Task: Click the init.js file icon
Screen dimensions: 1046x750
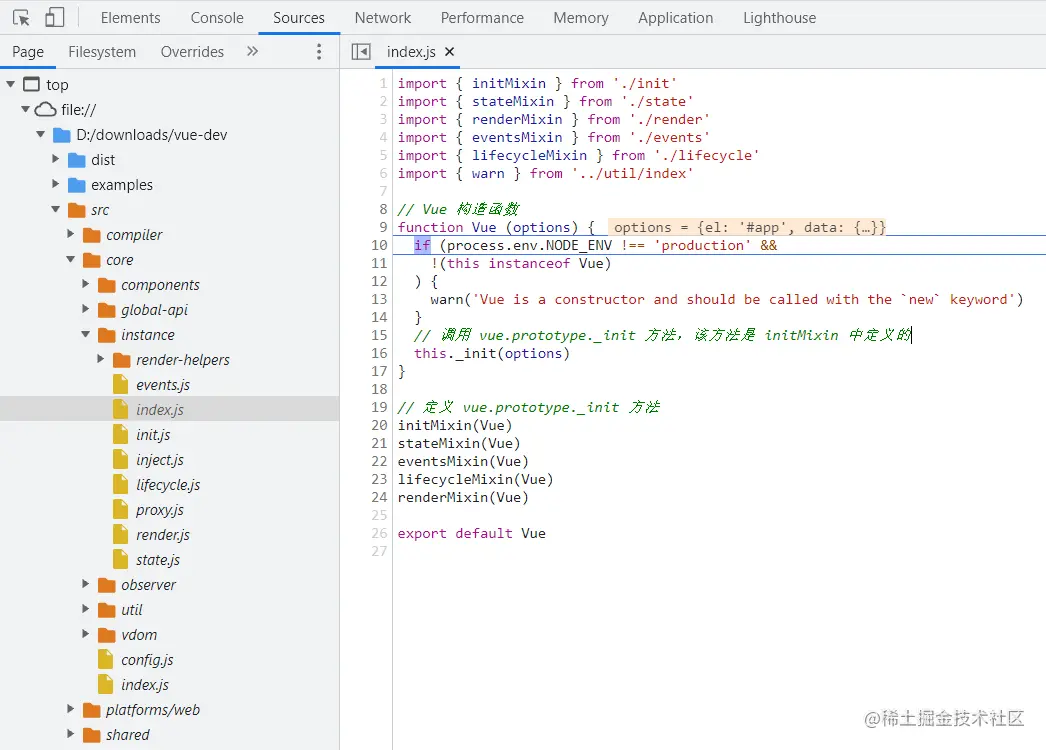Action: [121, 434]
